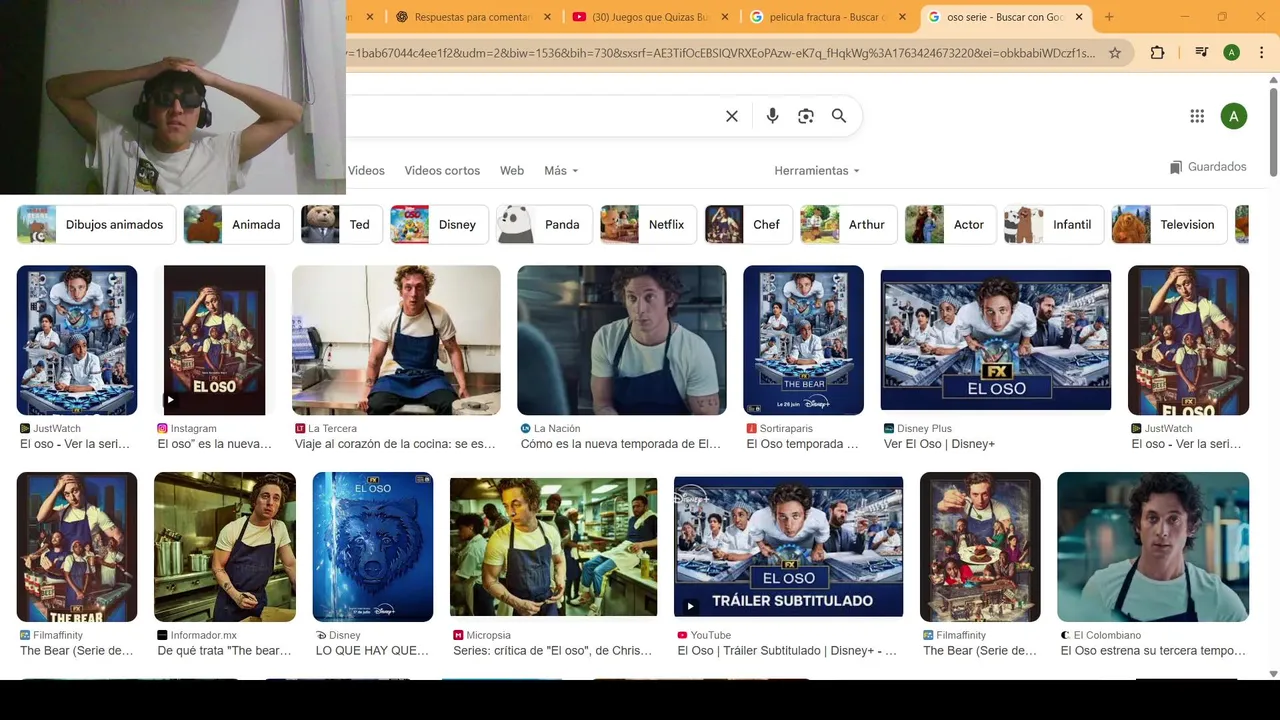Bookmark this page with the star icon
The width and height of the screenshot is (1280, 720).
(1115, 53)
